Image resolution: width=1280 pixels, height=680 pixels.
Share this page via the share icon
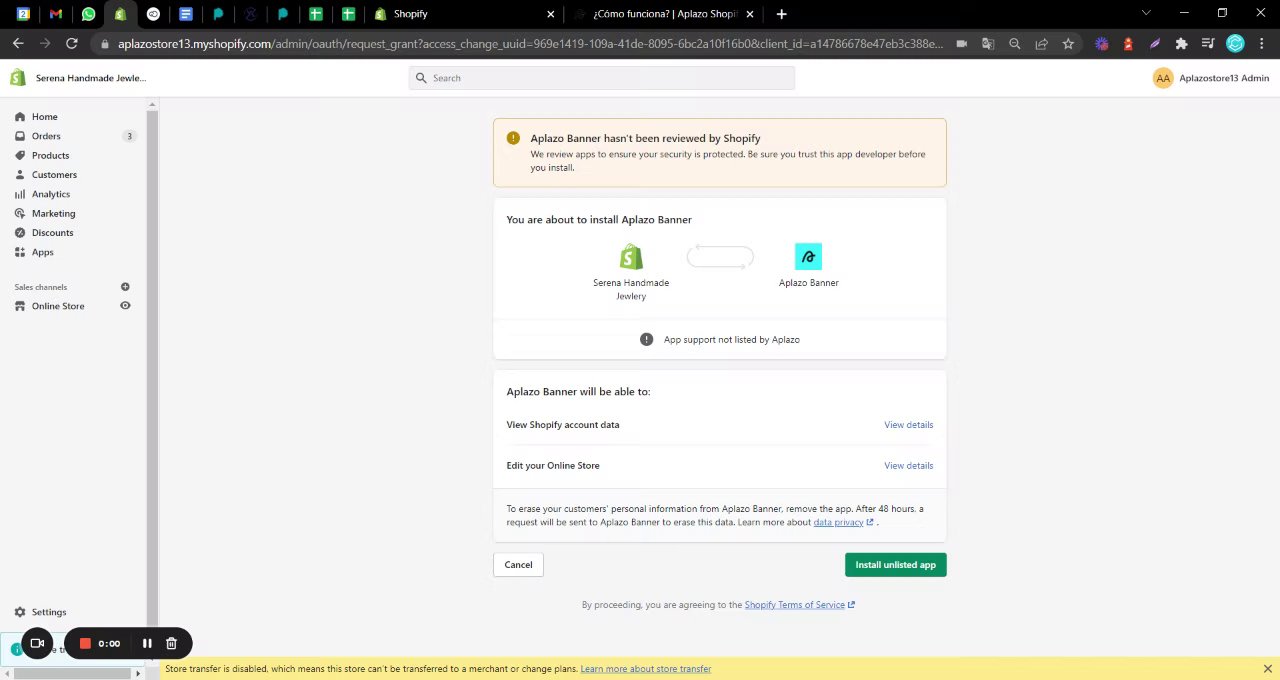click(1041, 44)
